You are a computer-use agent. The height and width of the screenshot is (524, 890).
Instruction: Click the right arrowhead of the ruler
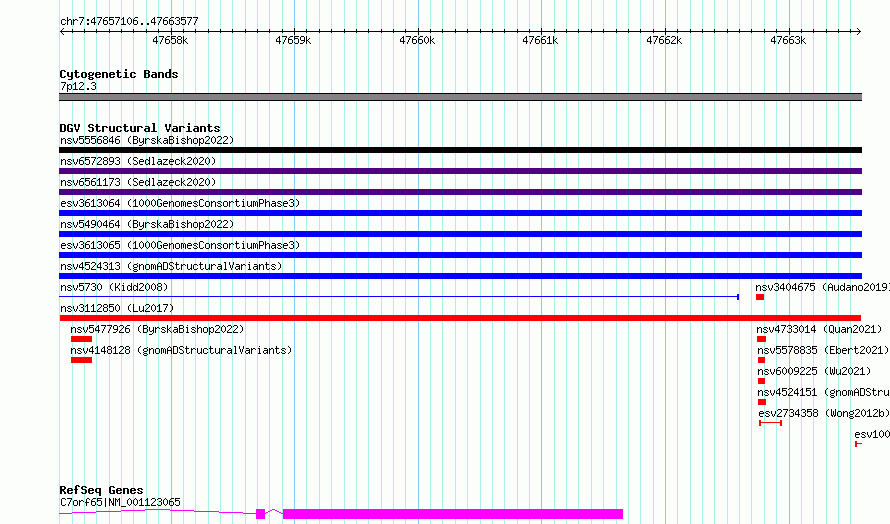[859, 32]
